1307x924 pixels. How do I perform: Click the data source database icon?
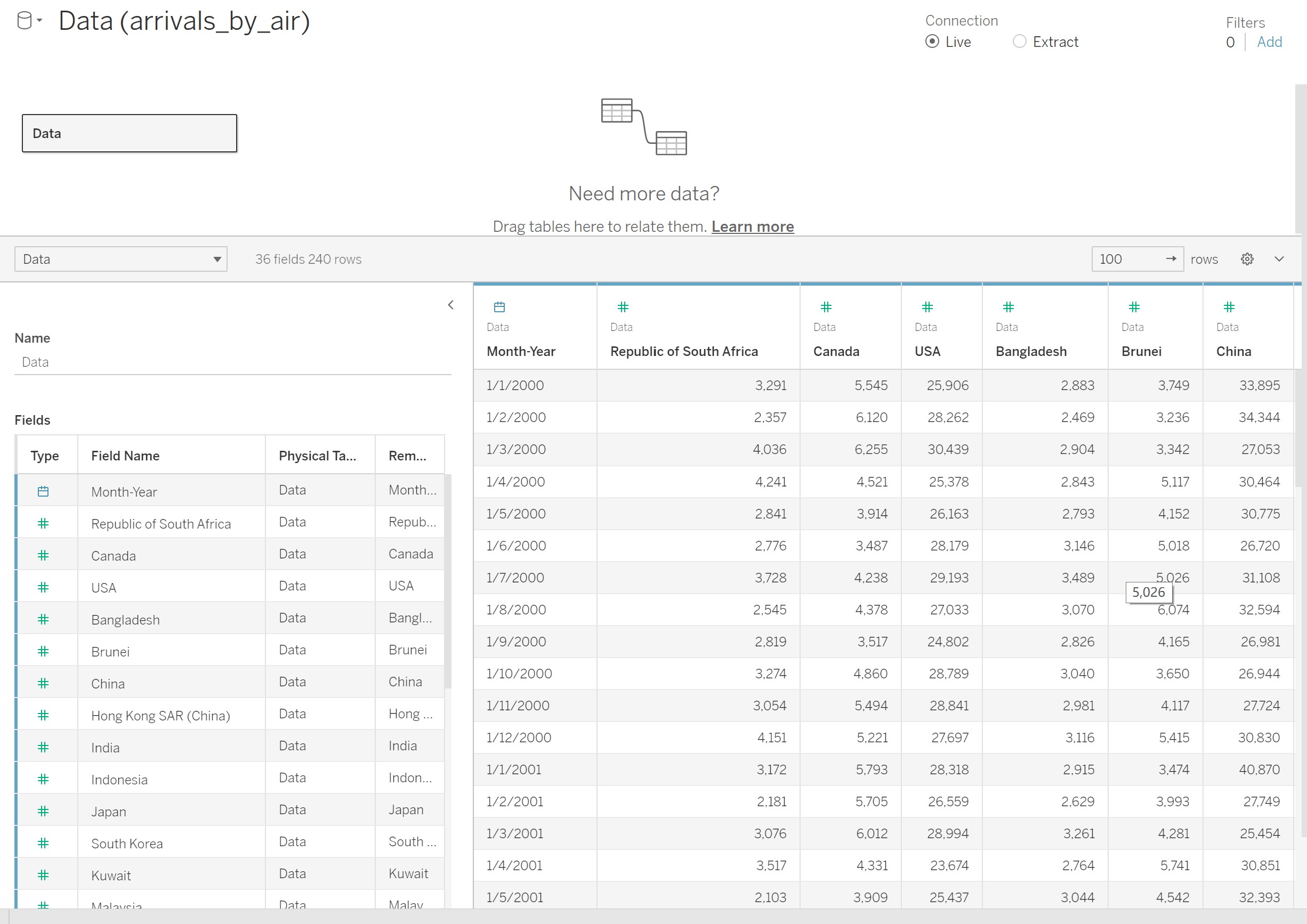(x=25, y=21)
